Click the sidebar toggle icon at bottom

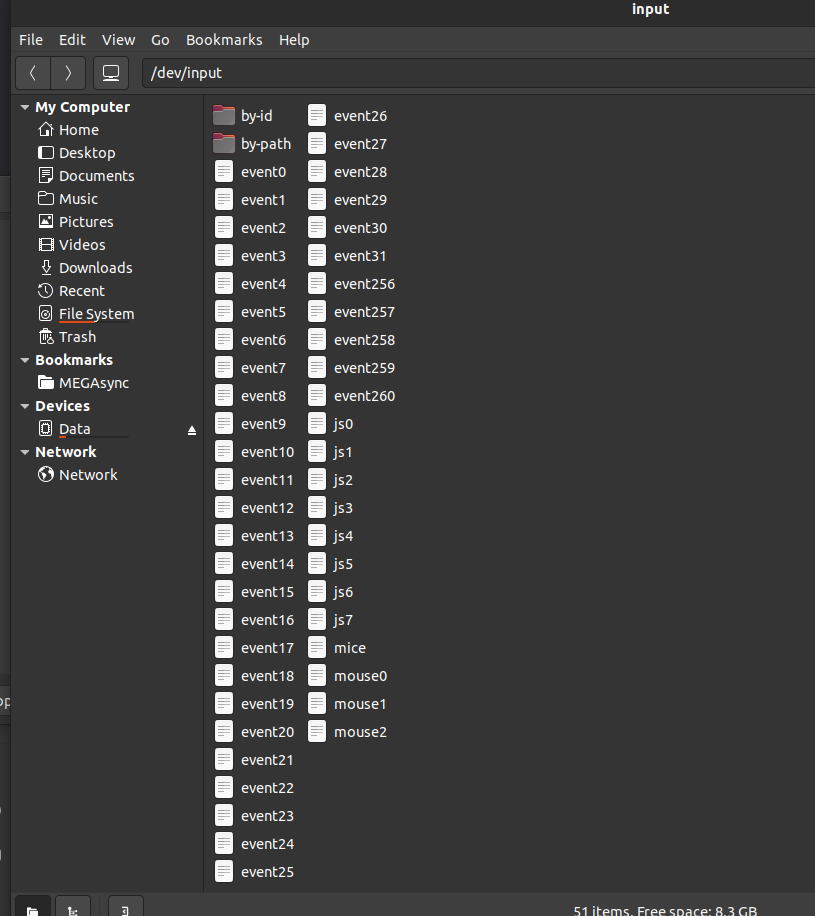(x=126, y=908)
